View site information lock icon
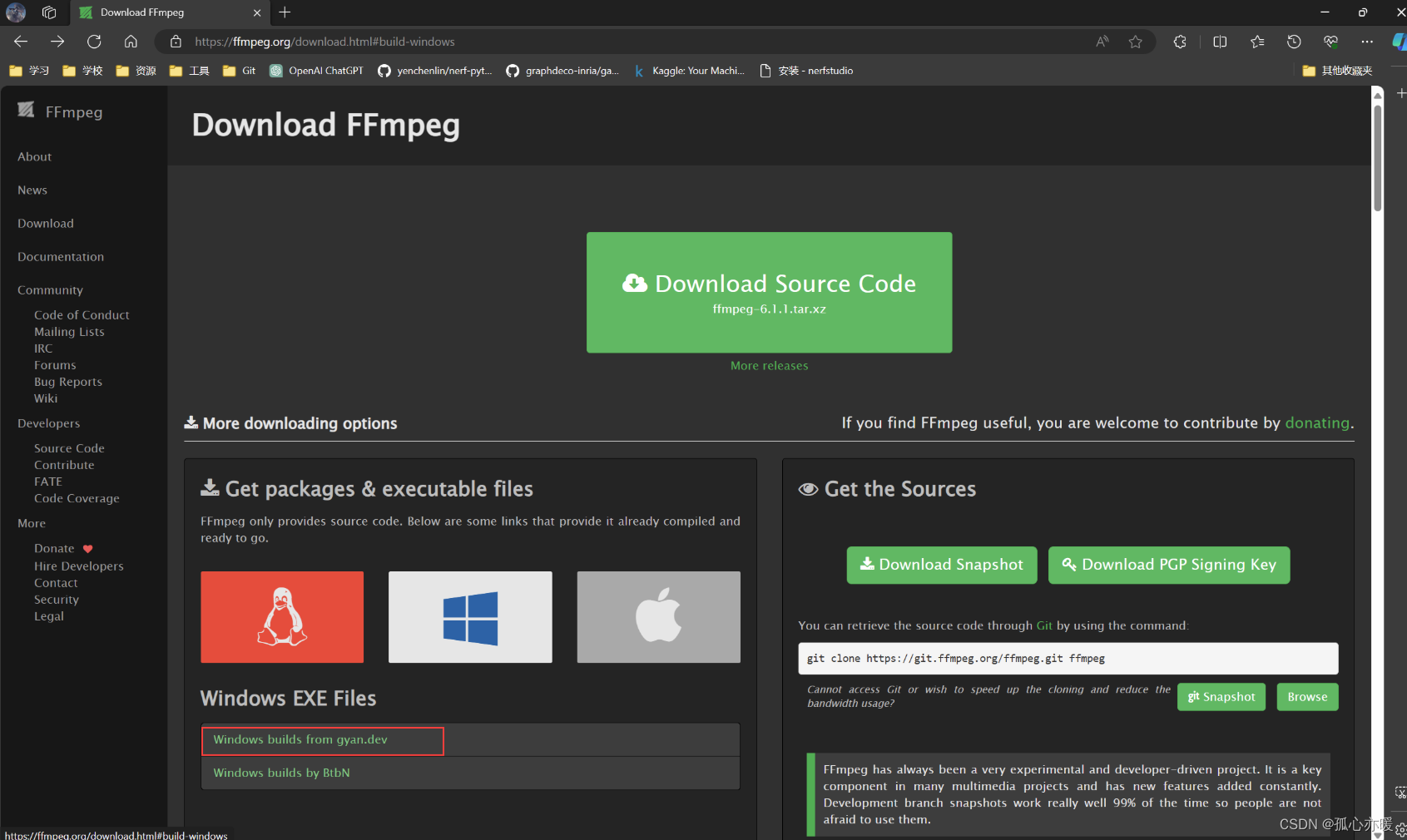The width and height of the screenshot is (1407, 840). point(176,42)
